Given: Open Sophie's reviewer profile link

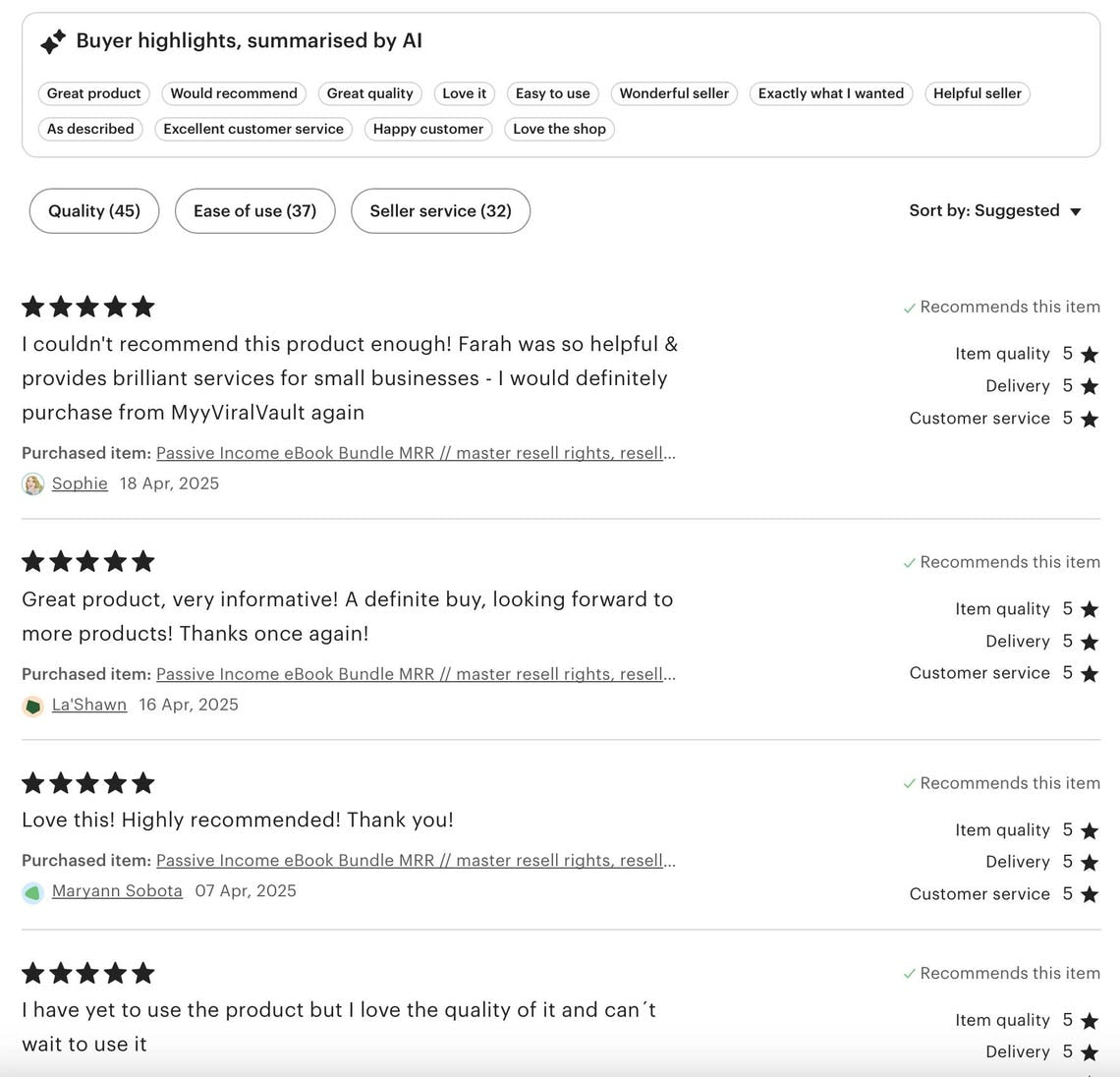Looking at the screenshot, I should 80,483.
